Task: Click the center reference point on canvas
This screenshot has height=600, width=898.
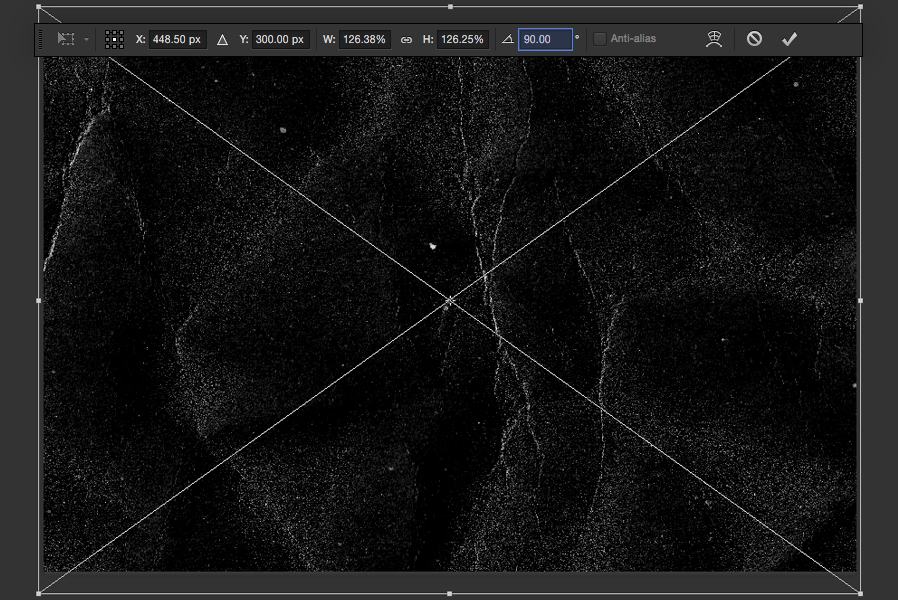Action: point(450,300)
